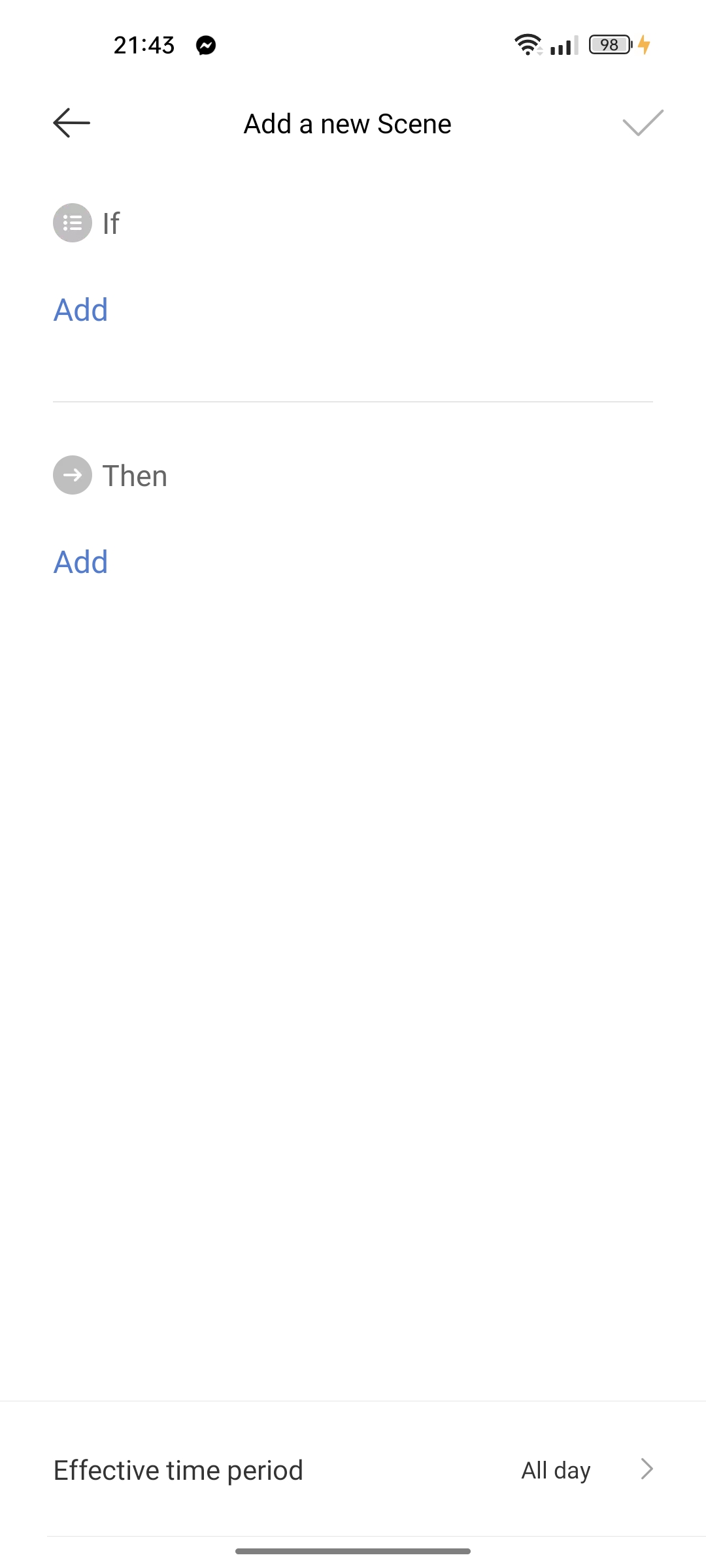Tap the cellular signal strength icon
The height and width of the screenshot is (1568, 706).
[564, 45]
